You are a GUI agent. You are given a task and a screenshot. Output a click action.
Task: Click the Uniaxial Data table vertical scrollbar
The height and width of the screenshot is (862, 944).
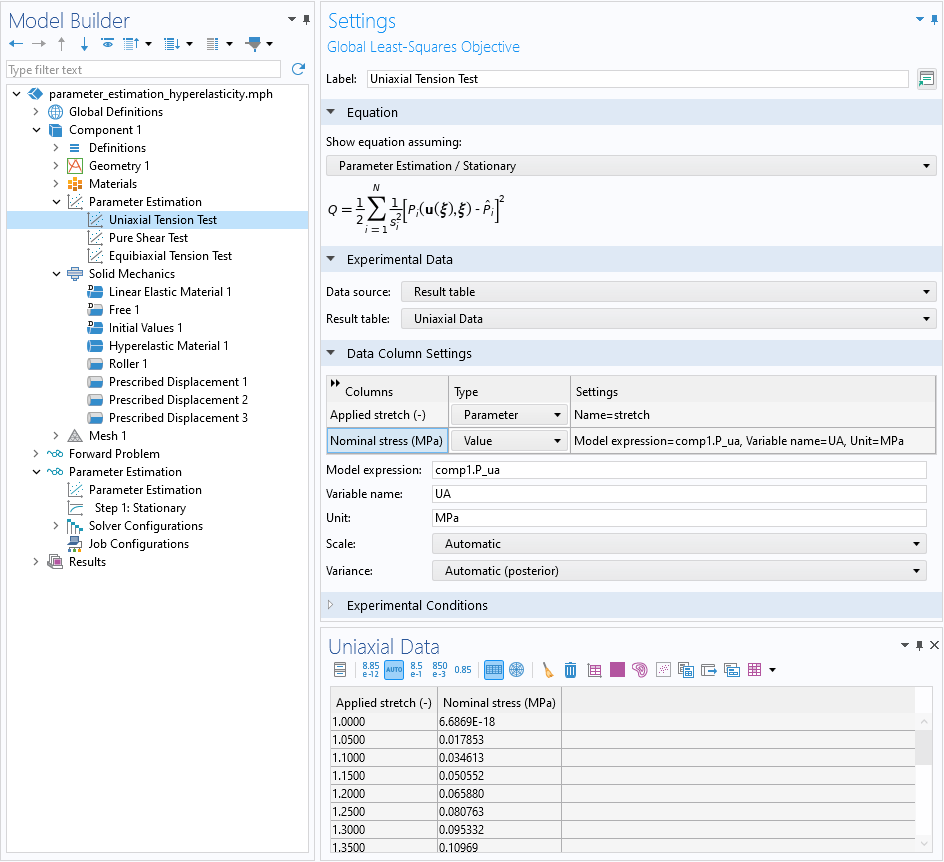[x=924, y=783]
